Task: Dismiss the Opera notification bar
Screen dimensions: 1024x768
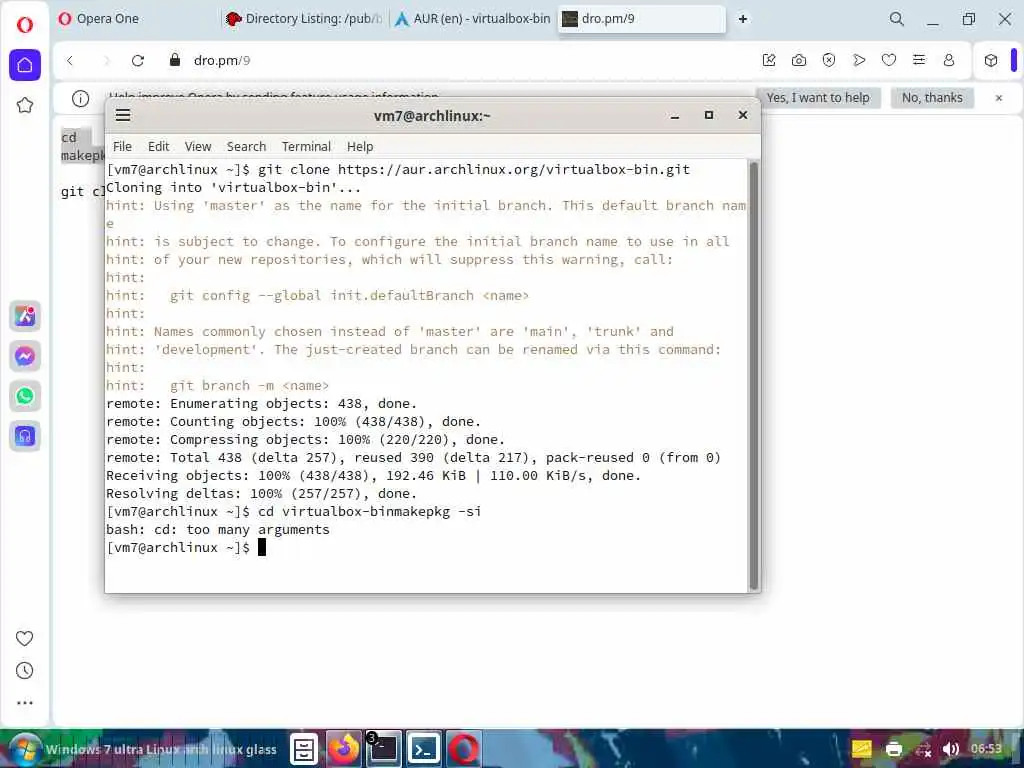Action: pos(999,98)
